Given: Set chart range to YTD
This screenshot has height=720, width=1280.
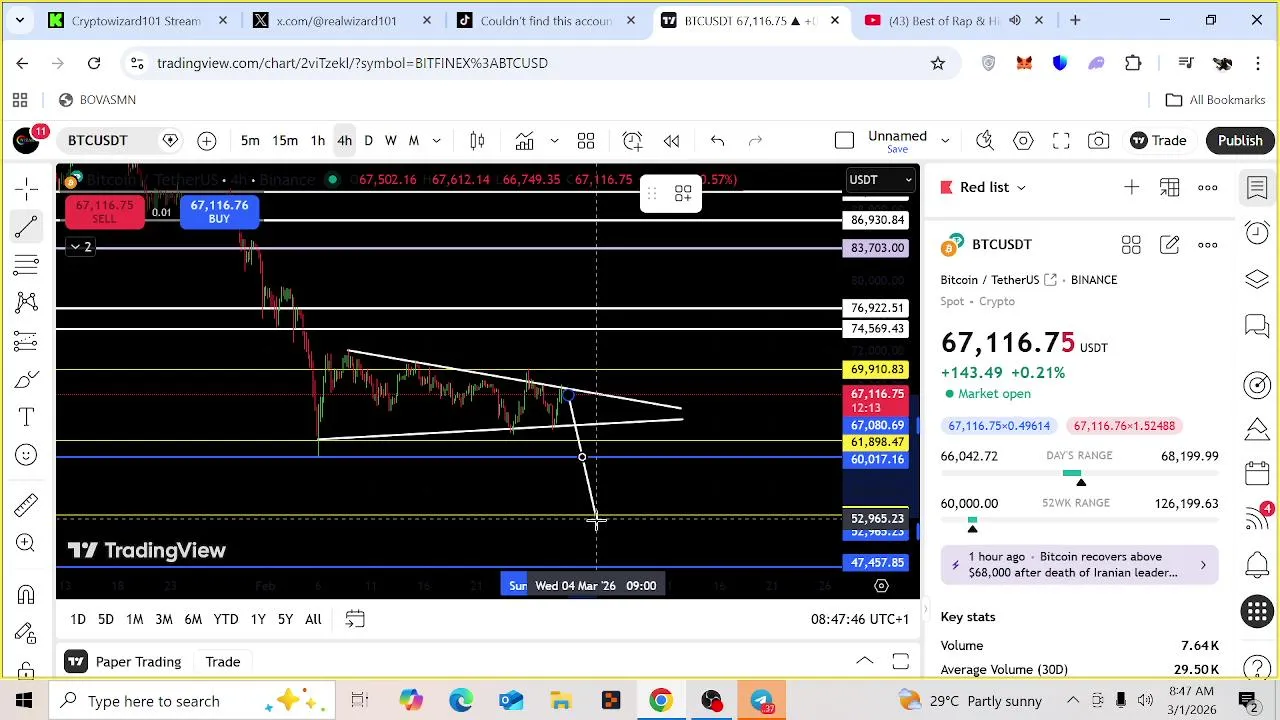Looking at the screenshot, I should (x=226, y=620).
